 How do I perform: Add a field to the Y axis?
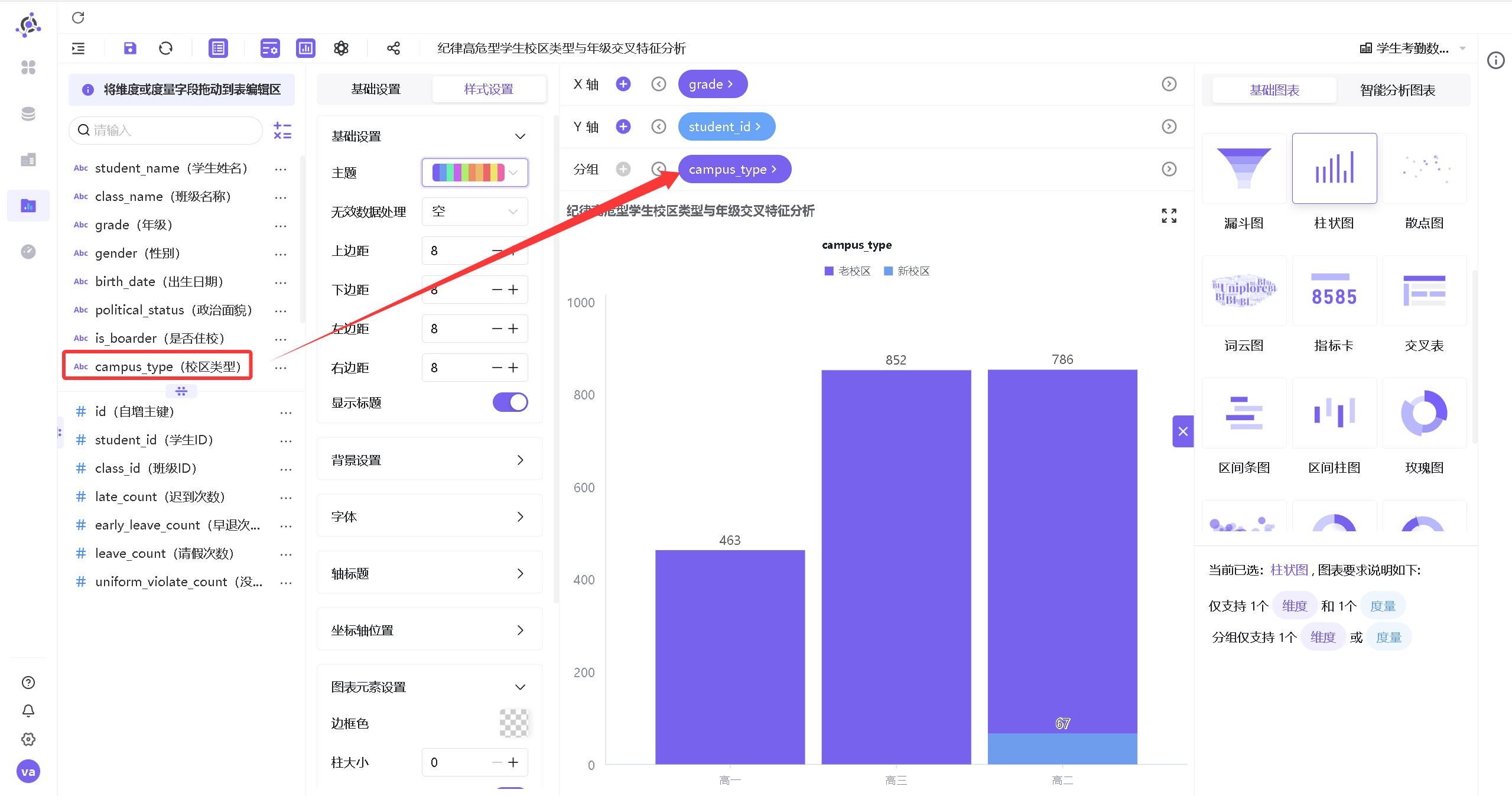pos(623,126)
